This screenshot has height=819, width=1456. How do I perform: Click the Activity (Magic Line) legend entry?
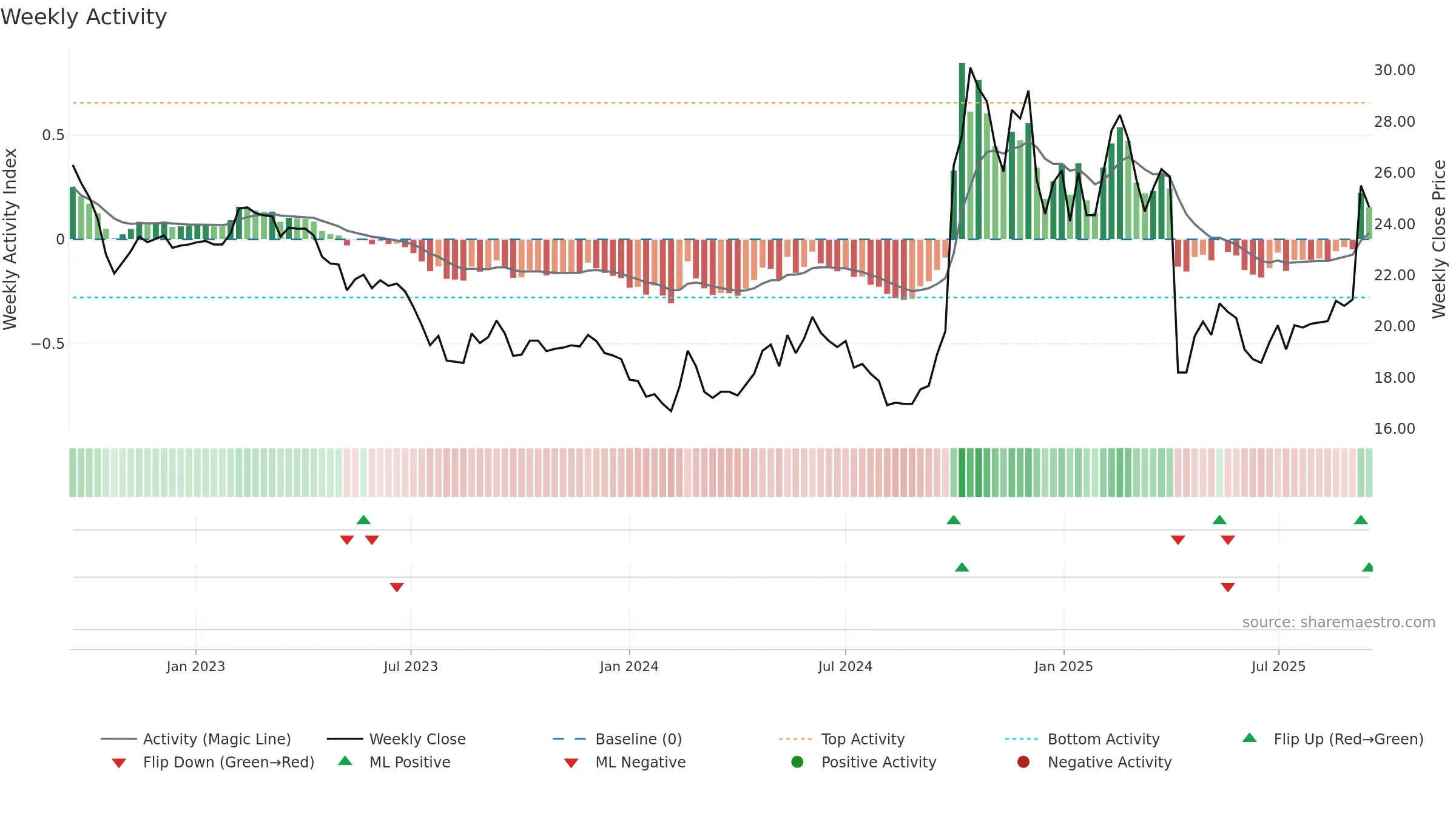point(196,739)
